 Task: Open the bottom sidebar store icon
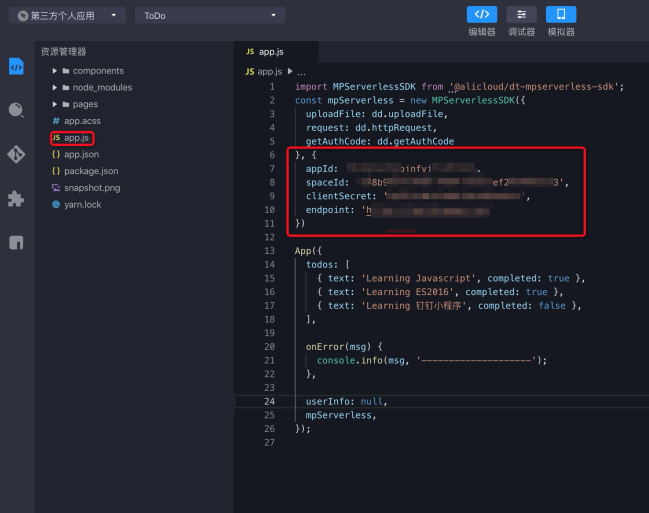click(x=16, y=242)
